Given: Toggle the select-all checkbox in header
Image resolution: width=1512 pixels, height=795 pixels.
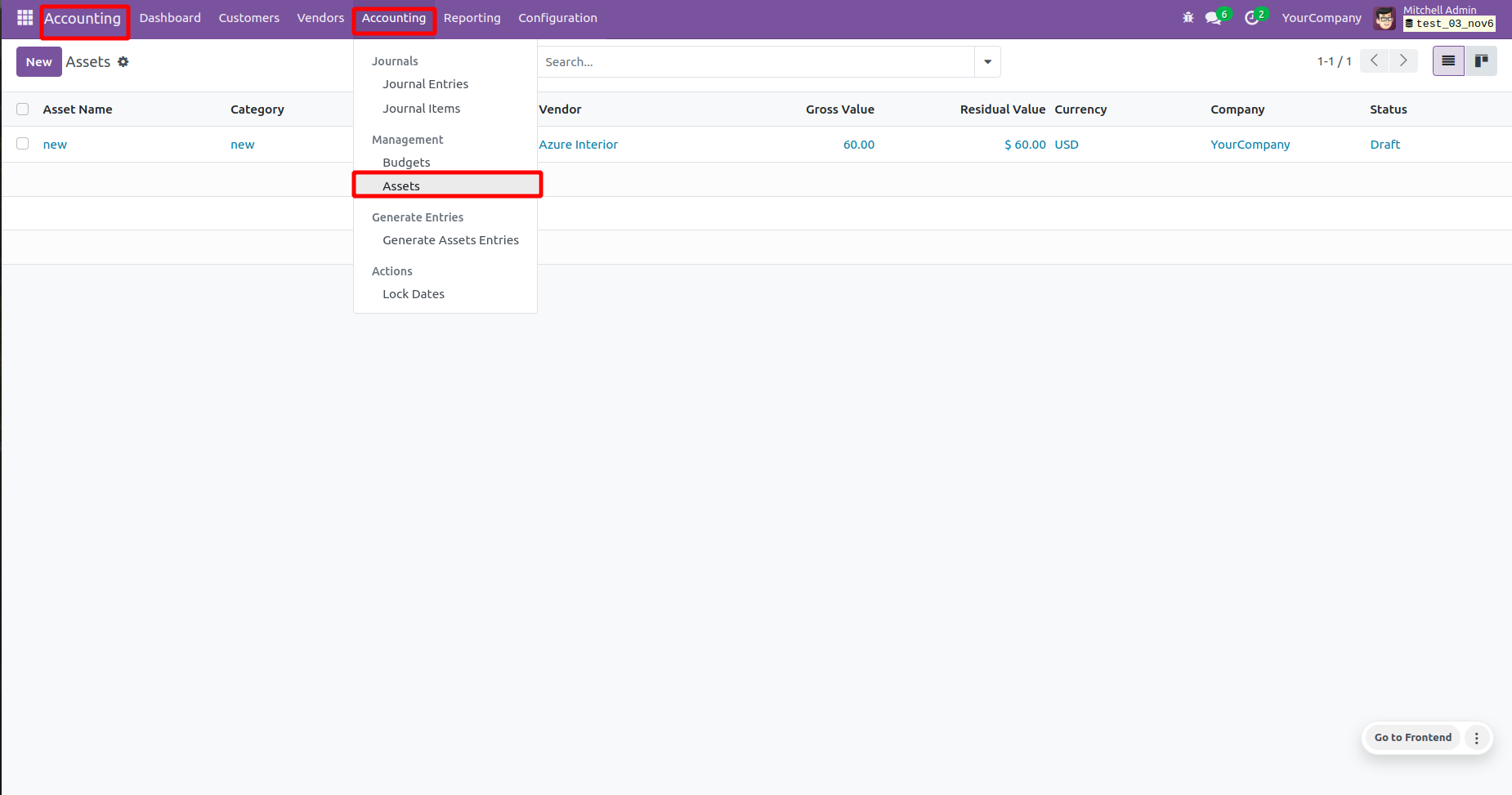Looking at the screenshot, I should pos(23,109).
